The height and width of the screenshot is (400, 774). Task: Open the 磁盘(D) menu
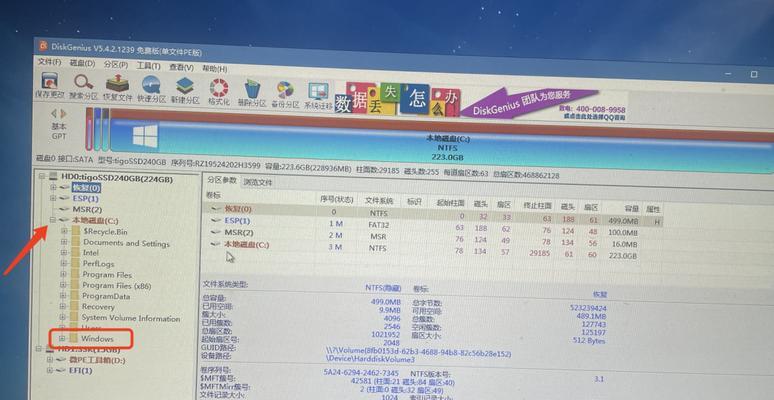(x=82, y=64)
